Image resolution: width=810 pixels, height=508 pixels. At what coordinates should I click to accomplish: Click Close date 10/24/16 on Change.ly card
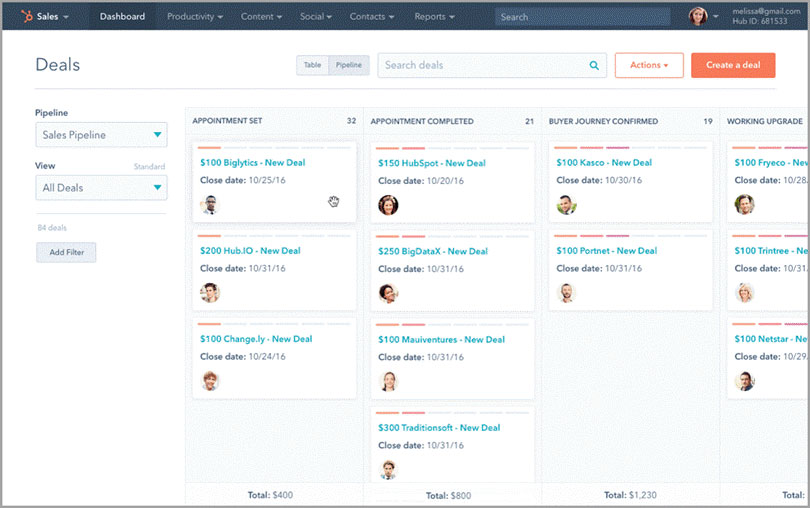point(243,357)
